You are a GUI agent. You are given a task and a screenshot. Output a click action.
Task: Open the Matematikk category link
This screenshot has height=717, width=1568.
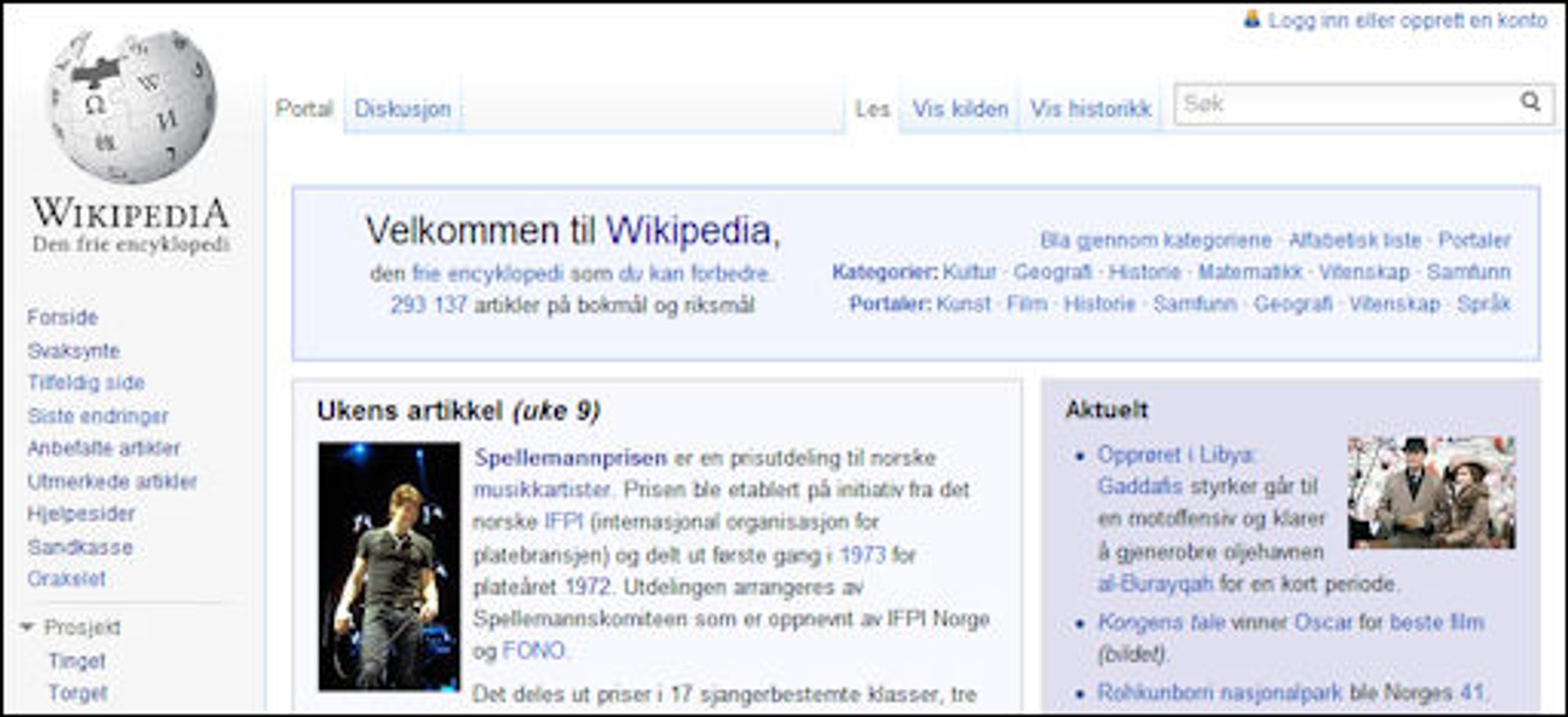[x=1250, y=272]
